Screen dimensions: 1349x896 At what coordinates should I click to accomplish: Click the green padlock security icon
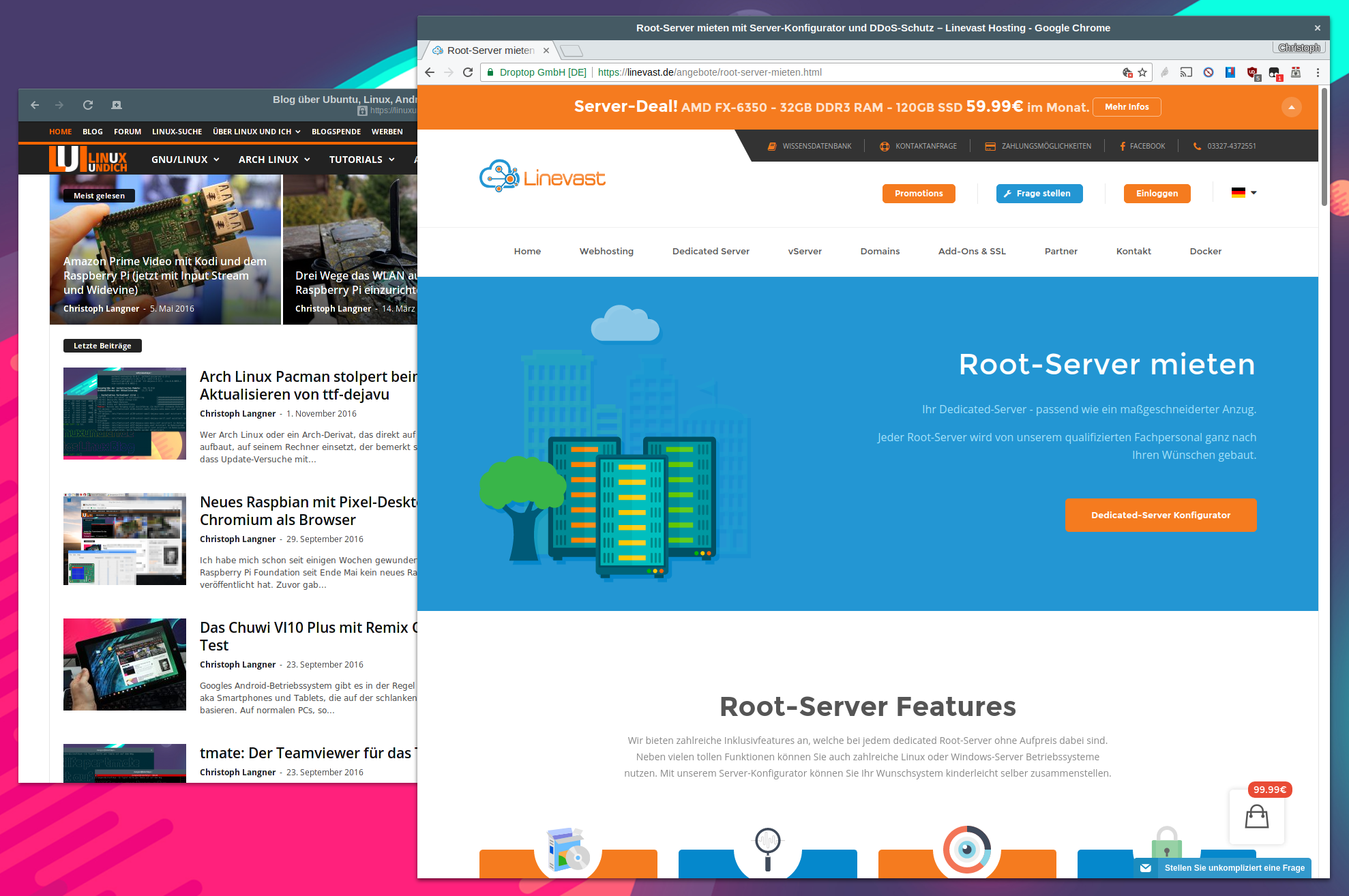coord(490,72)
